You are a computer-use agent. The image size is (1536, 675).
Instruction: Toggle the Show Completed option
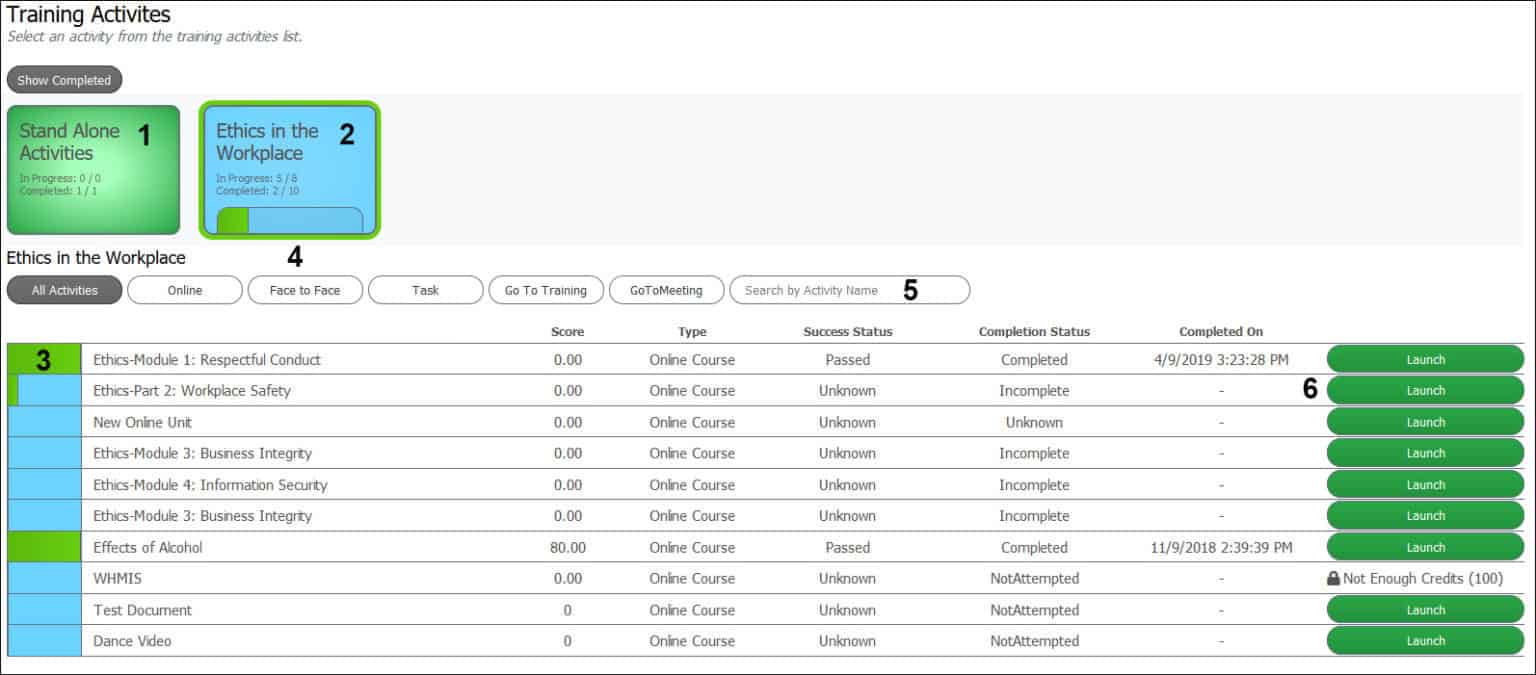(64, 80)
